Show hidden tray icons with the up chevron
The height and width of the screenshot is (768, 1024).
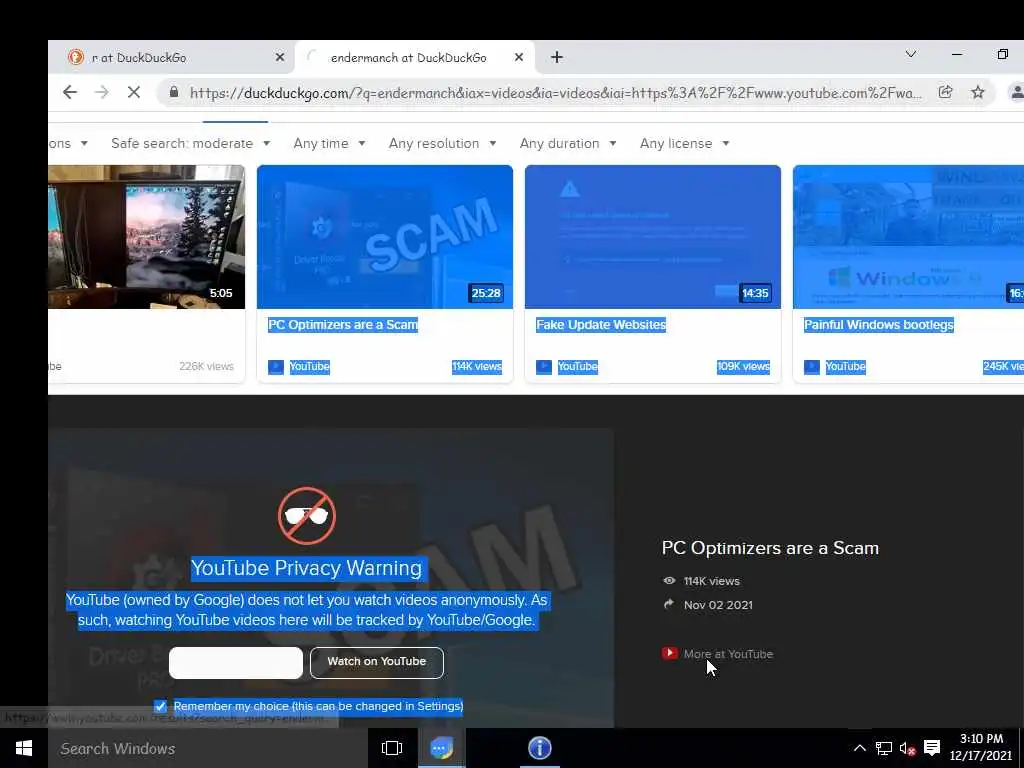pyautogui.click(x=859, y=748)
